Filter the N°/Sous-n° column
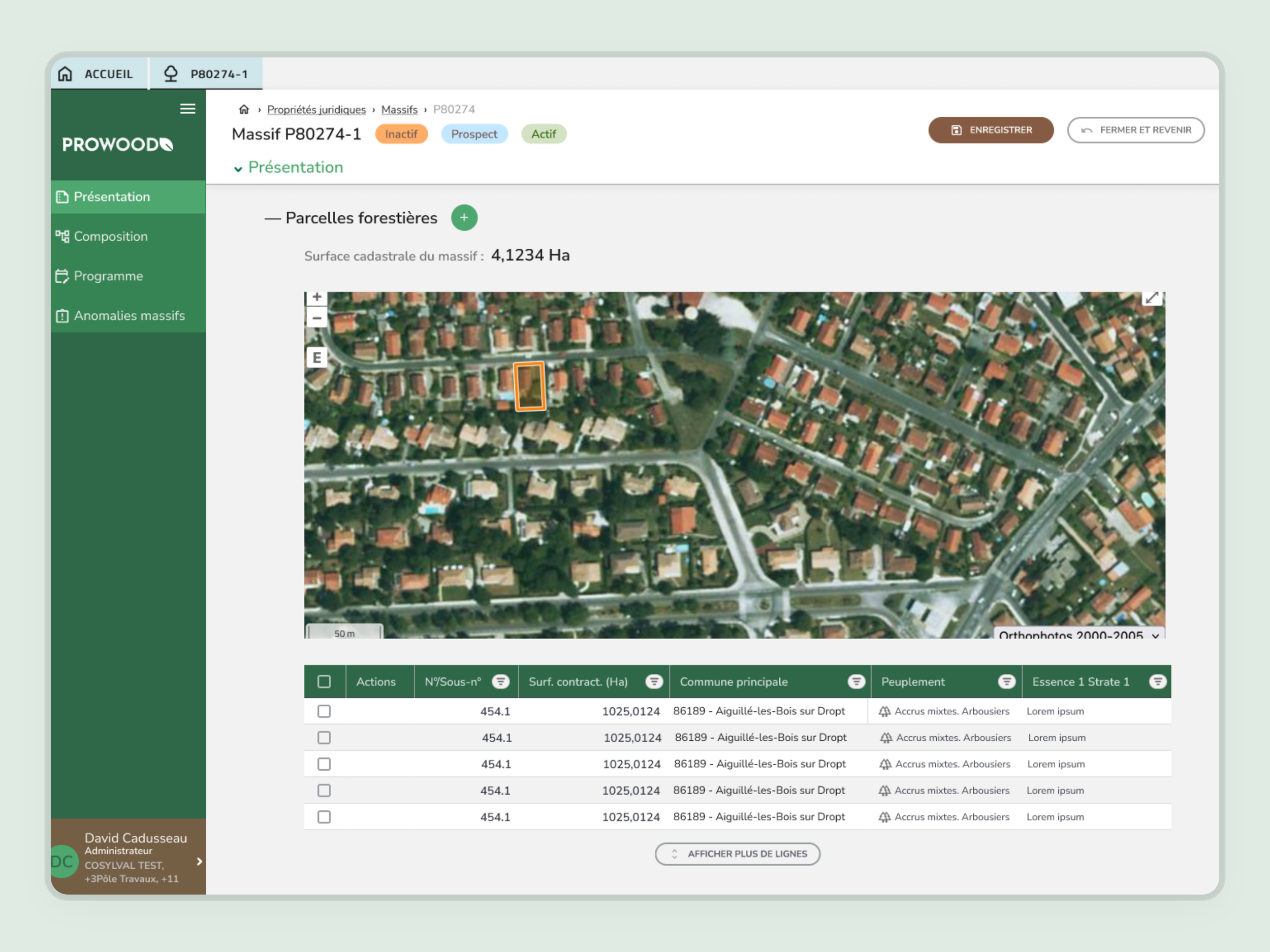Screen dimensions: 1270x952 (501, 682)
